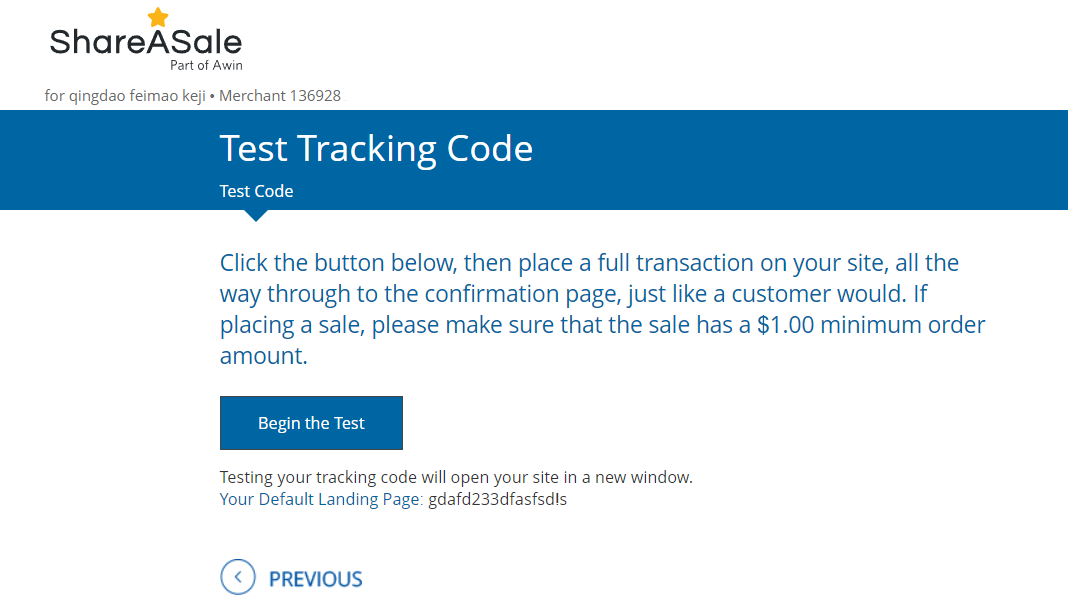The height and width of the screenshot is (616, 1068).
Task: Click the ShareASale logo wordmark
Action: coord(146,42)
